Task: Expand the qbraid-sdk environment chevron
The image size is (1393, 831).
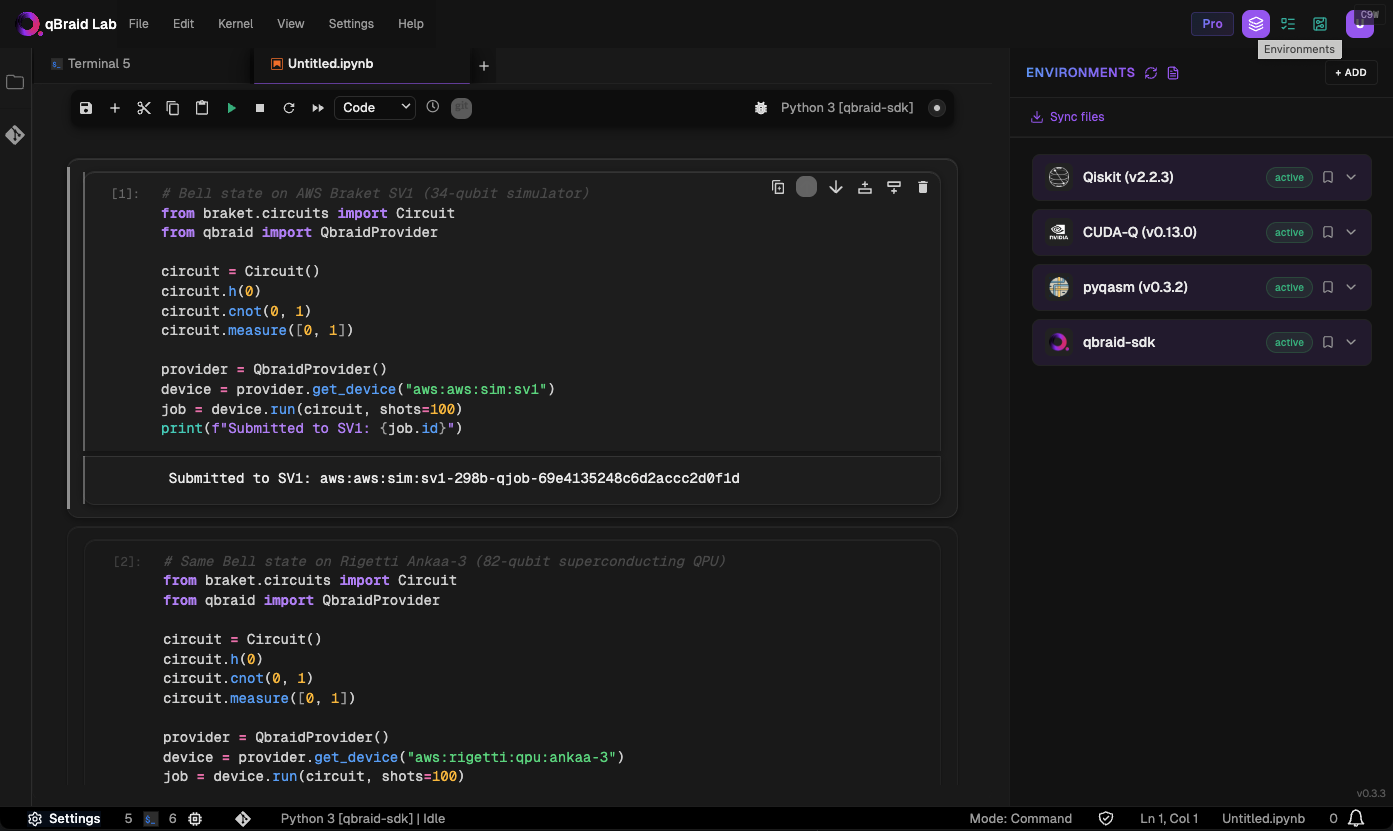Action: point(1351,342)
